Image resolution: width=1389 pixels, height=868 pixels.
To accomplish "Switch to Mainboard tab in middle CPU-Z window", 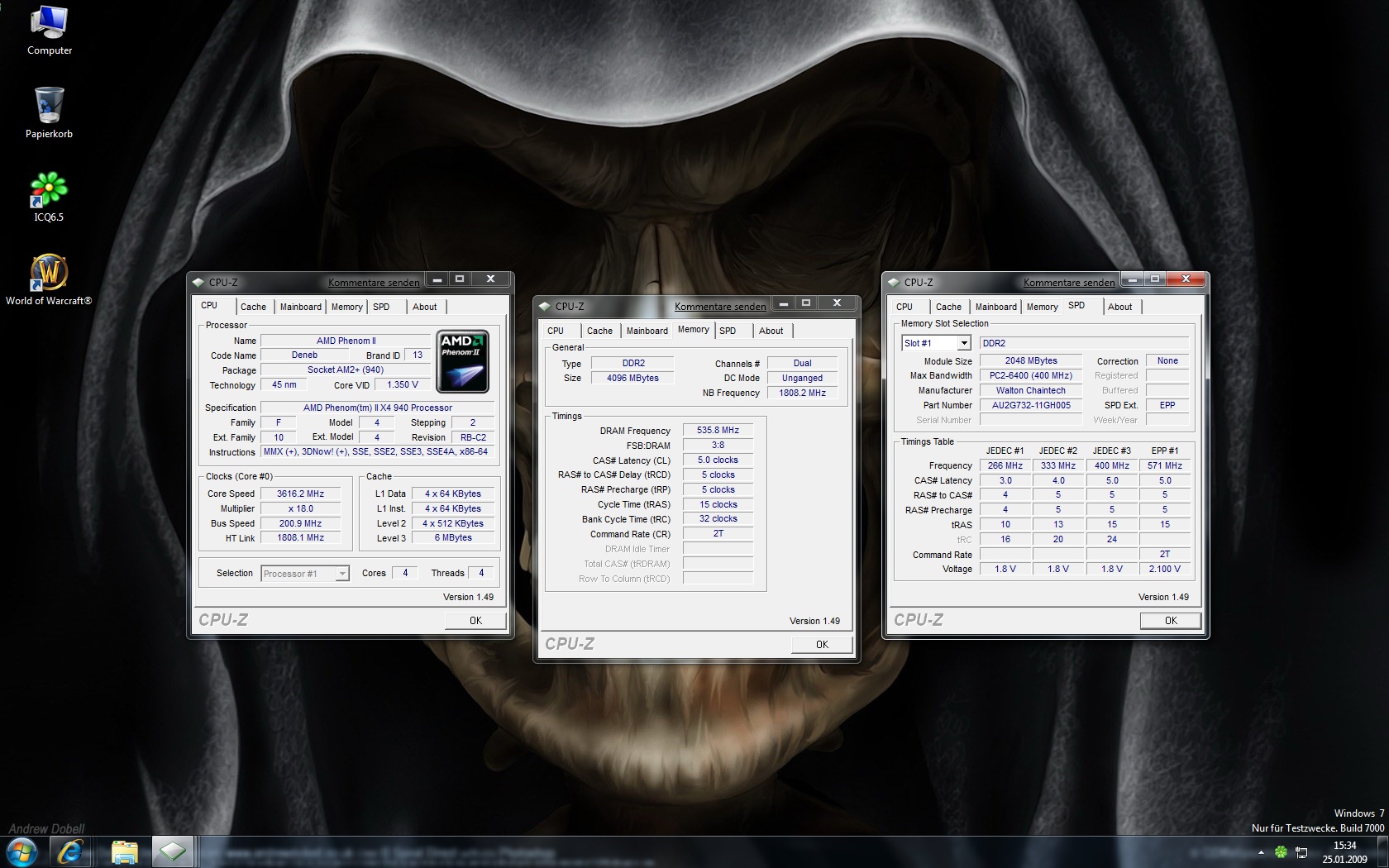I will (x=647, y=331).
